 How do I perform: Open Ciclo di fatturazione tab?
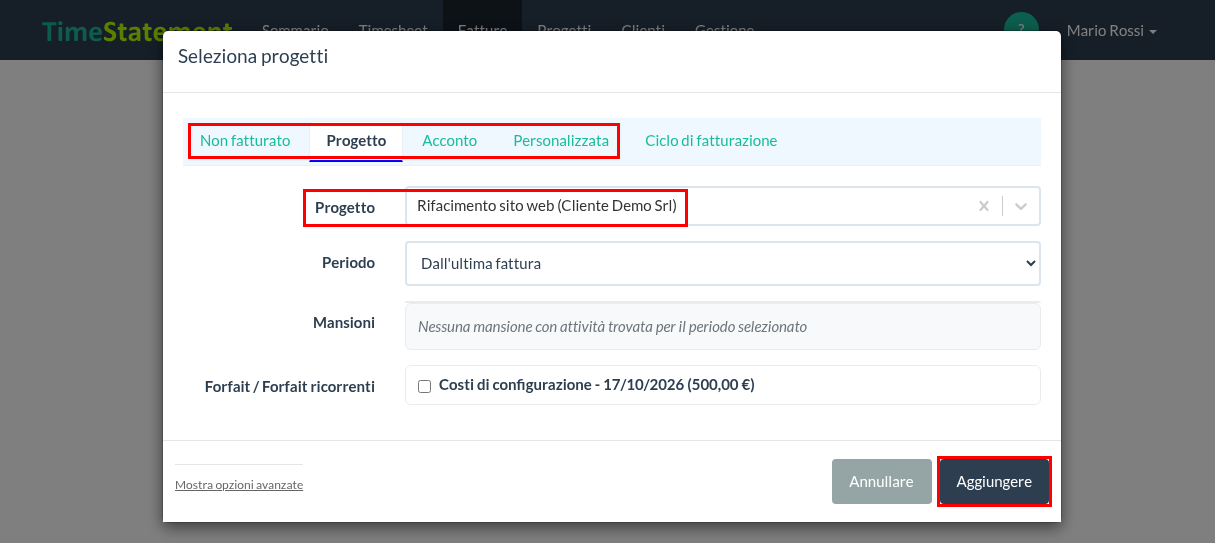point(711,141)
